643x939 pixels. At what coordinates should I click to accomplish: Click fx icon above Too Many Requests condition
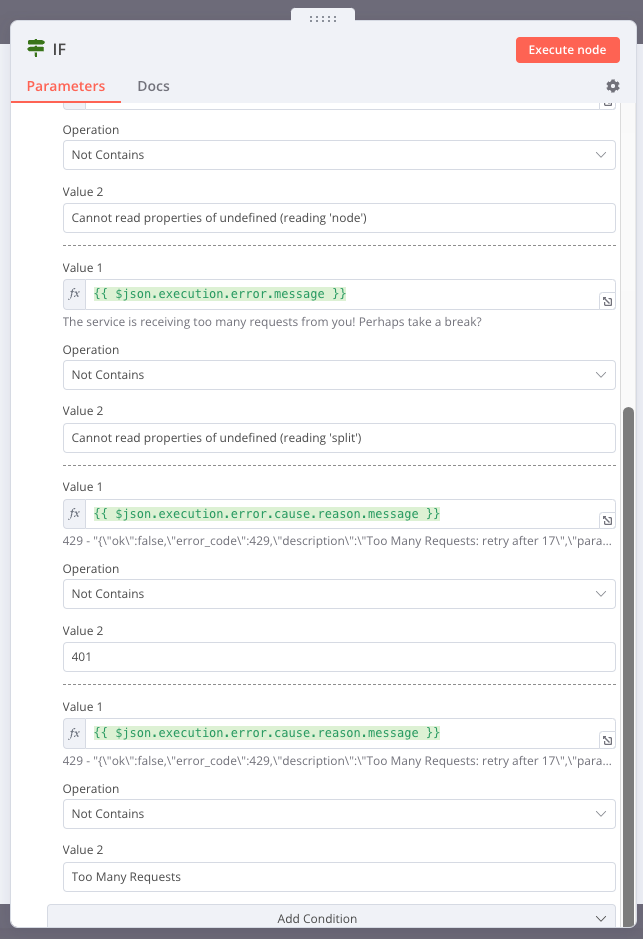[74, 733]
